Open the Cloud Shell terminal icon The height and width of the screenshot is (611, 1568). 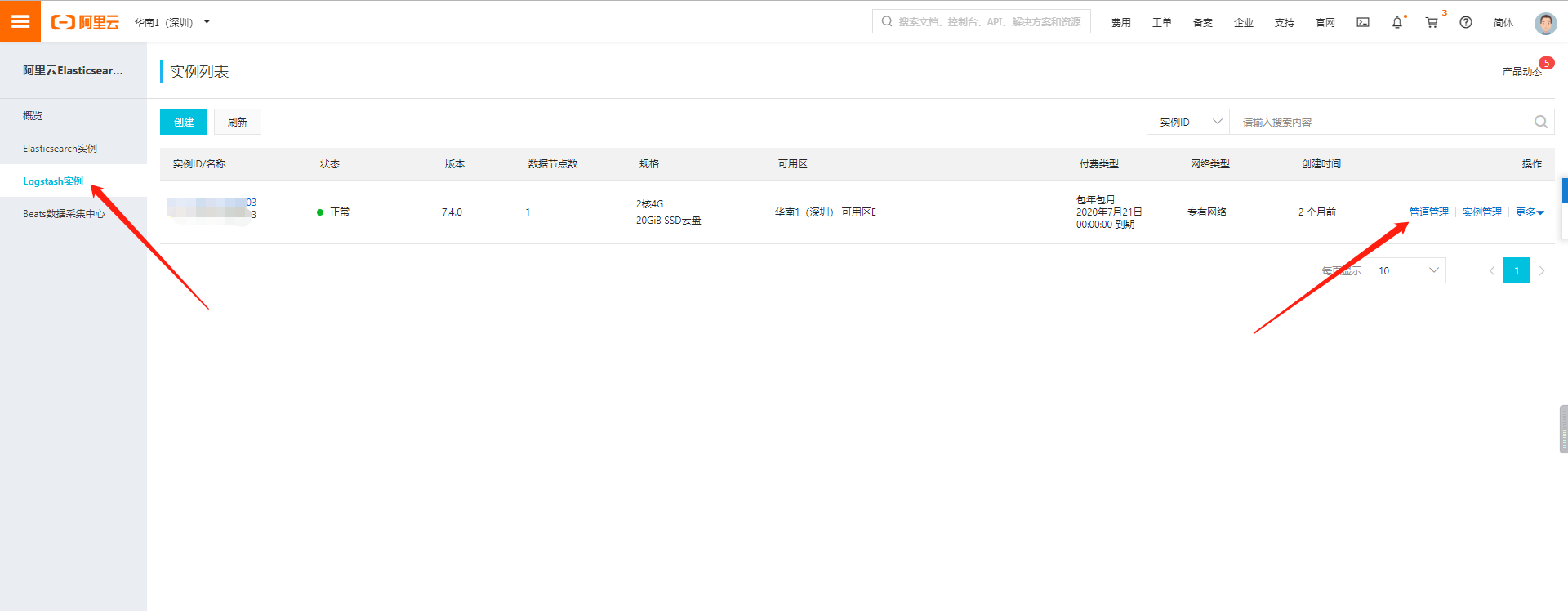click(x=1363, y=22)
